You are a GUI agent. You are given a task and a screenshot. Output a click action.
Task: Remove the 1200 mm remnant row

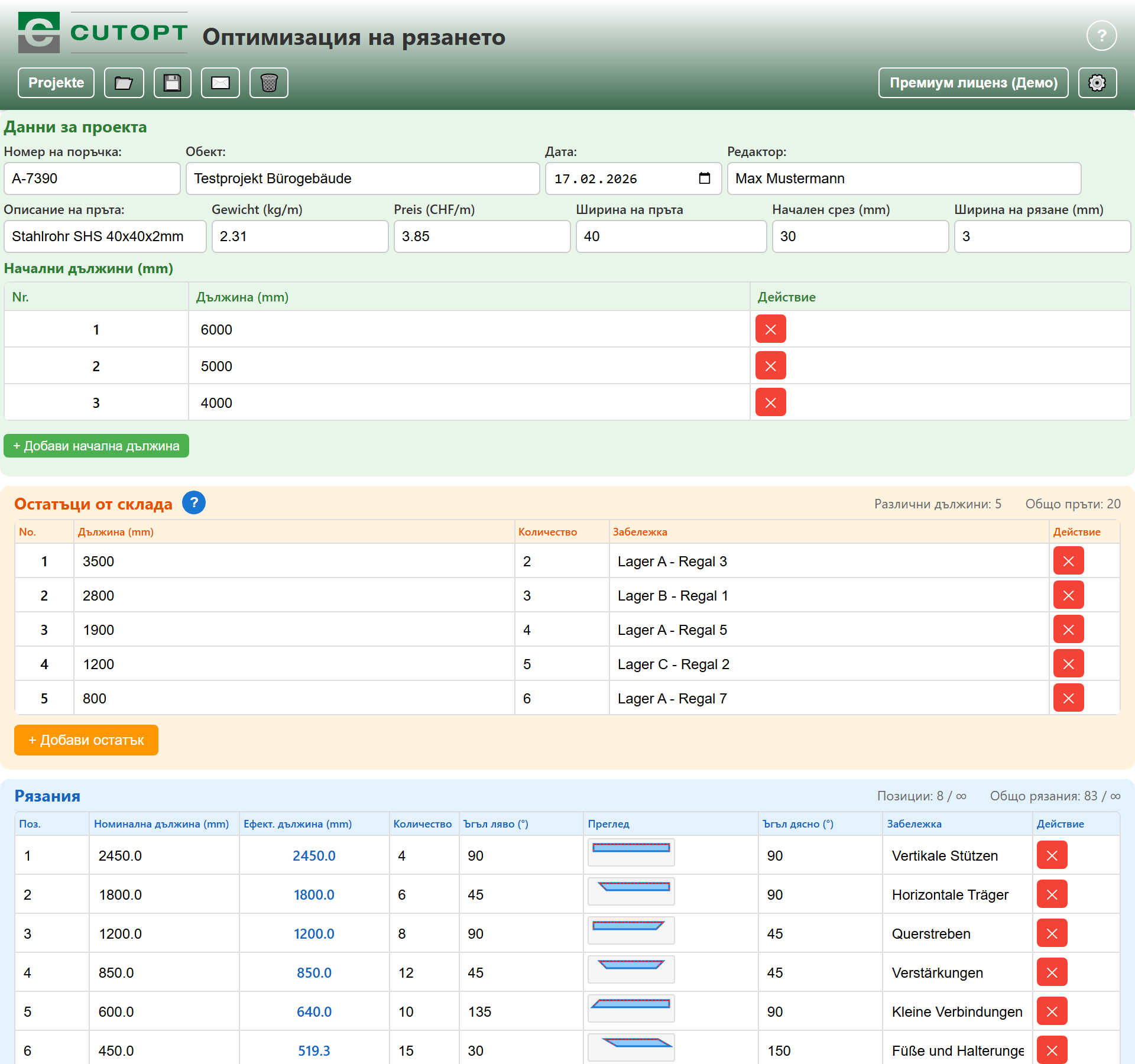click(1069, 664)
